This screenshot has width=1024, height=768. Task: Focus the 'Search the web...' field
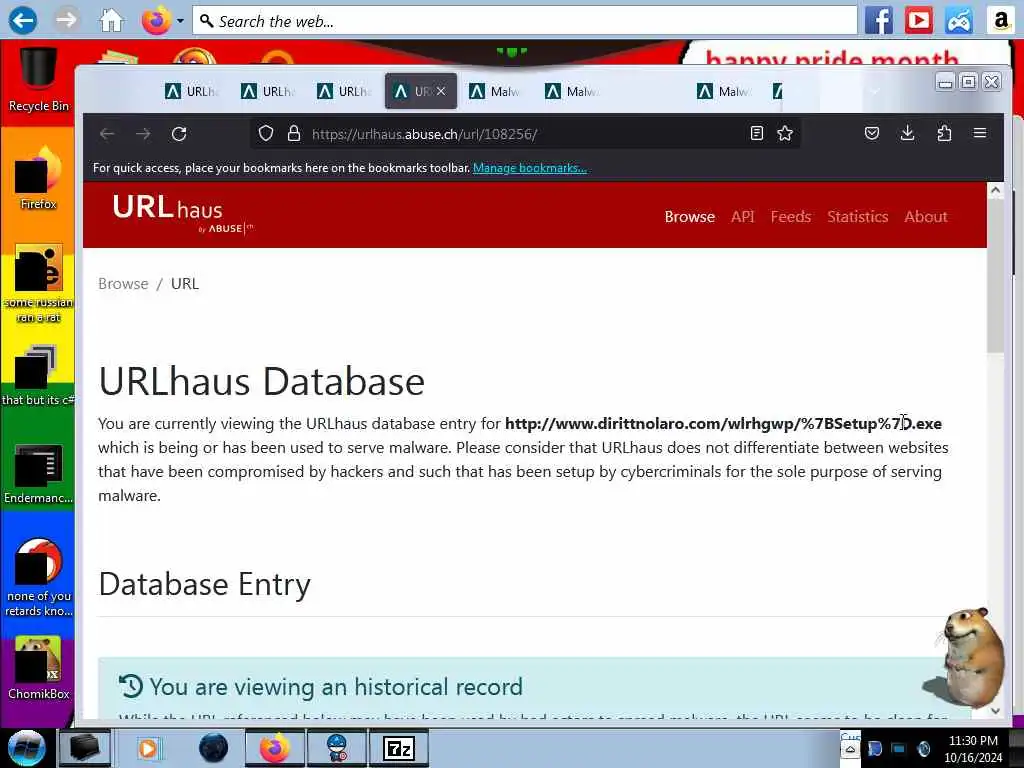point(524,21)
